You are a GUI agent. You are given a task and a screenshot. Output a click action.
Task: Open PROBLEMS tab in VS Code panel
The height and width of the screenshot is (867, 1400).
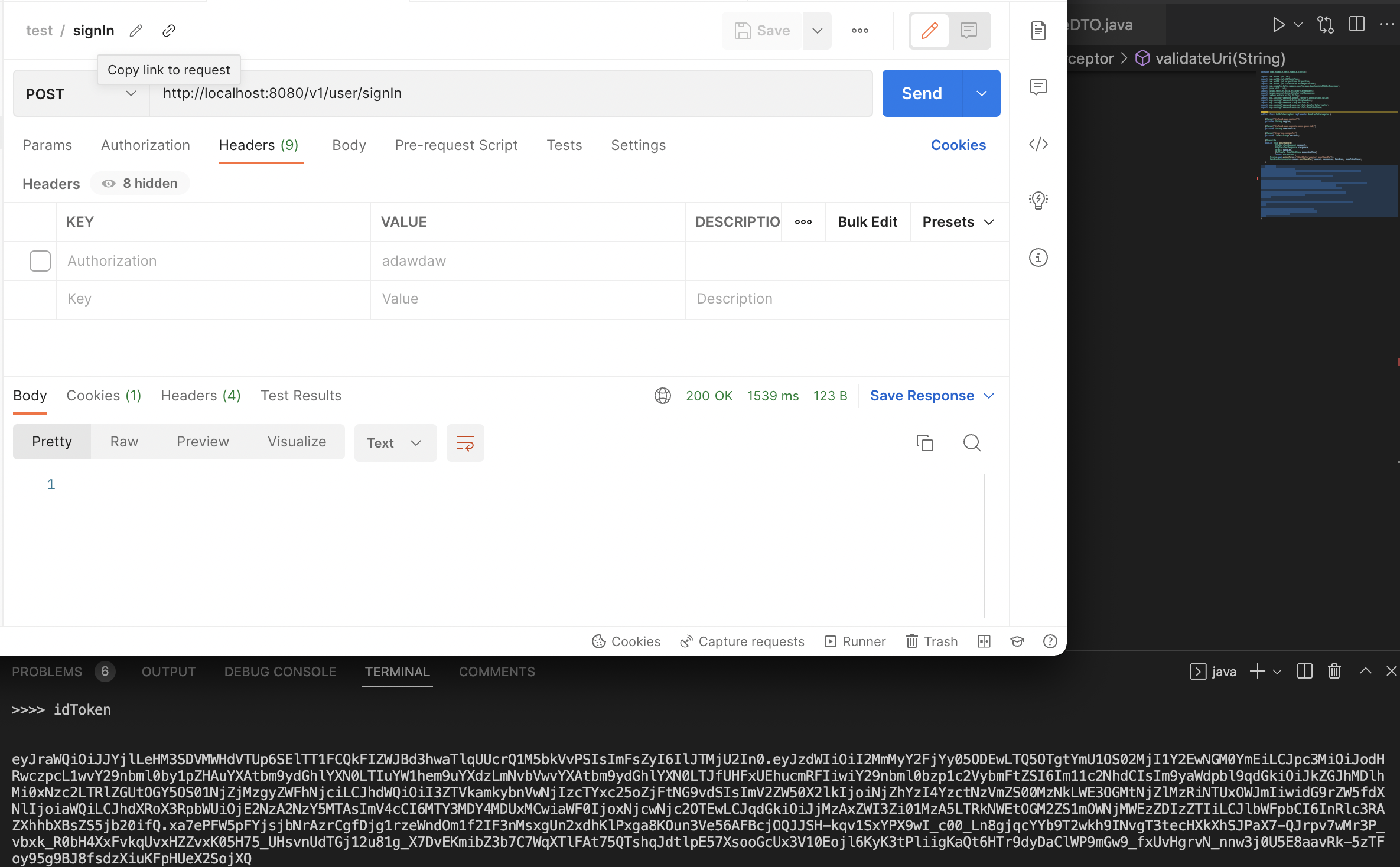click(47, 672)
